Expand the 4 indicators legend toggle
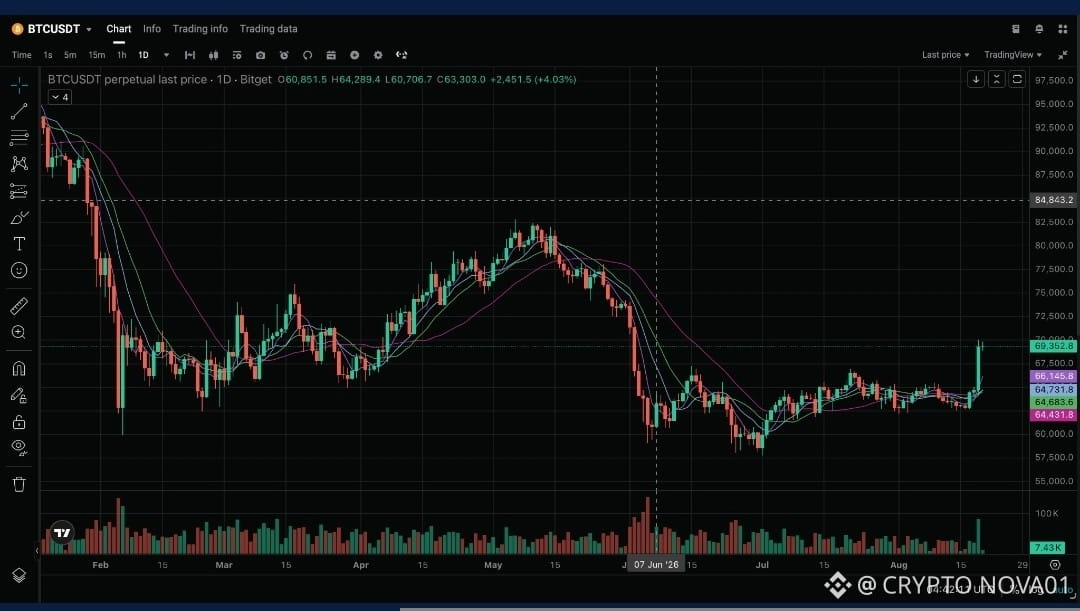This screenshot has width=1080, height=611. pyautogui.click(x=60, y=97)
